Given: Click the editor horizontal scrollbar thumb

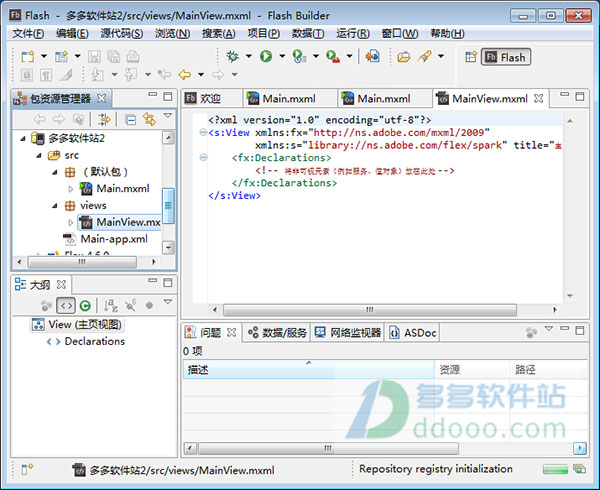Looking at the screenshot, I should pos(370,310).
